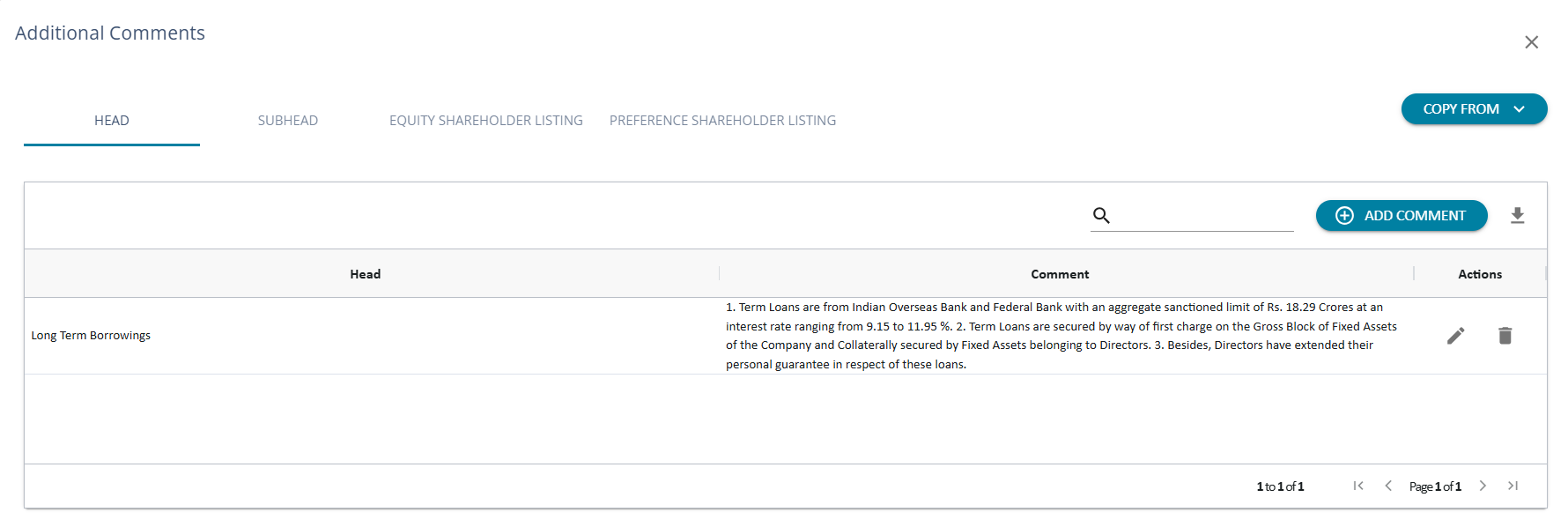Image resolution: width=1568 pixels, height=527 pixels.
Task: Focus the comment search field
Action: (x=1203, y=215)
